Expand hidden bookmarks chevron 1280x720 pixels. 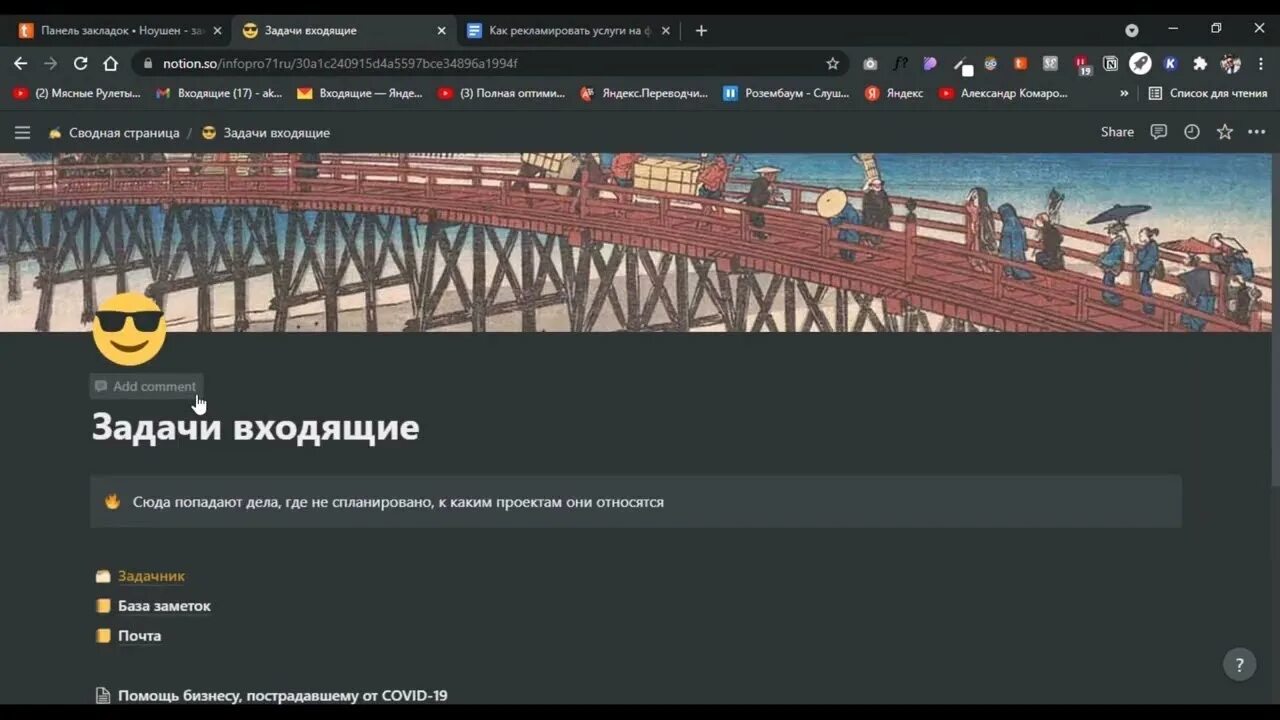coord(1124,93)
